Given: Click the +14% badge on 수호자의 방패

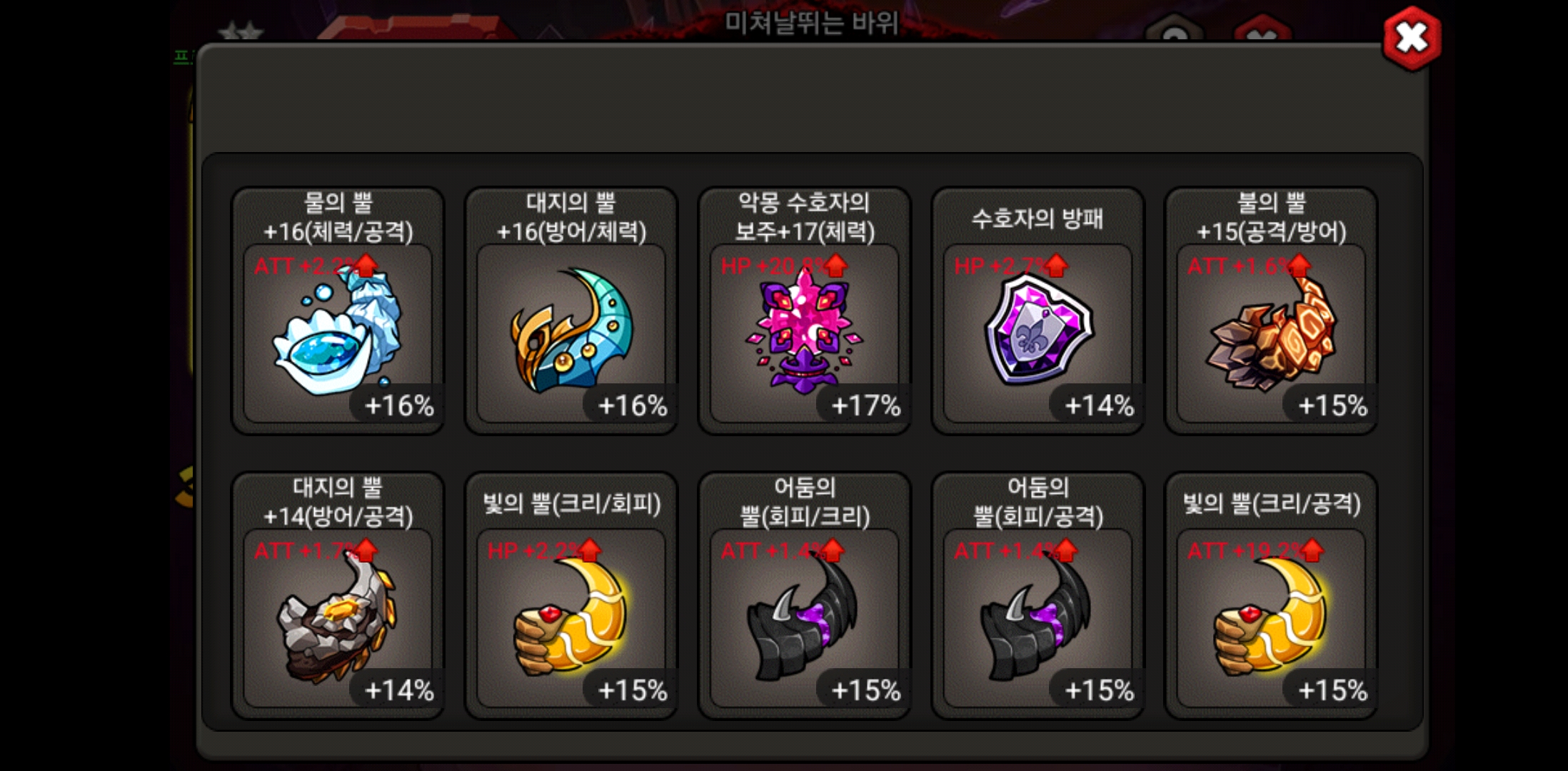Looking at the screenshot, I should pos(1099,405).
